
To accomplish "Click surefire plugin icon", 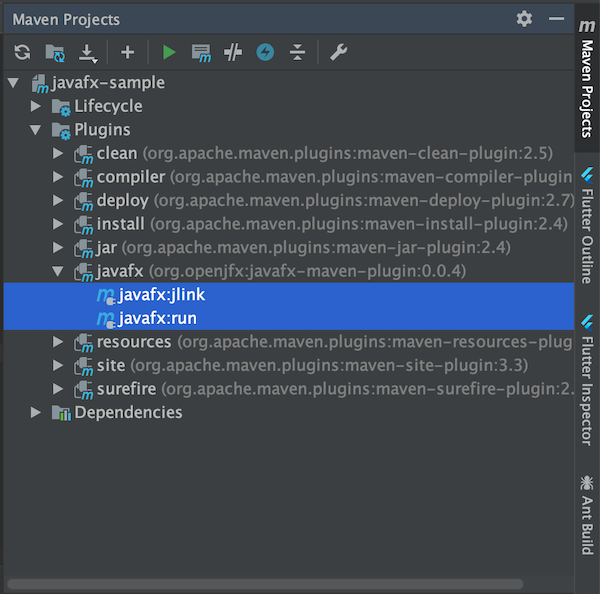I will (83, 390).
